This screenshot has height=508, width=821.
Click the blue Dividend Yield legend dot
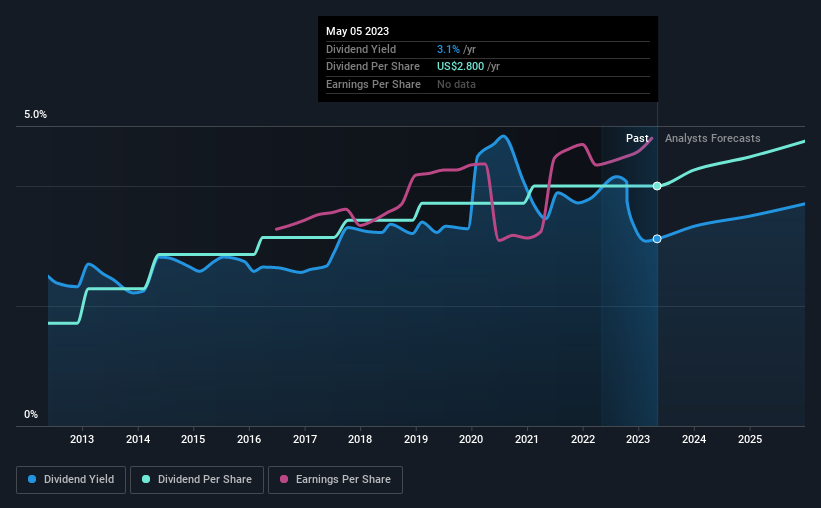(32, 479)
